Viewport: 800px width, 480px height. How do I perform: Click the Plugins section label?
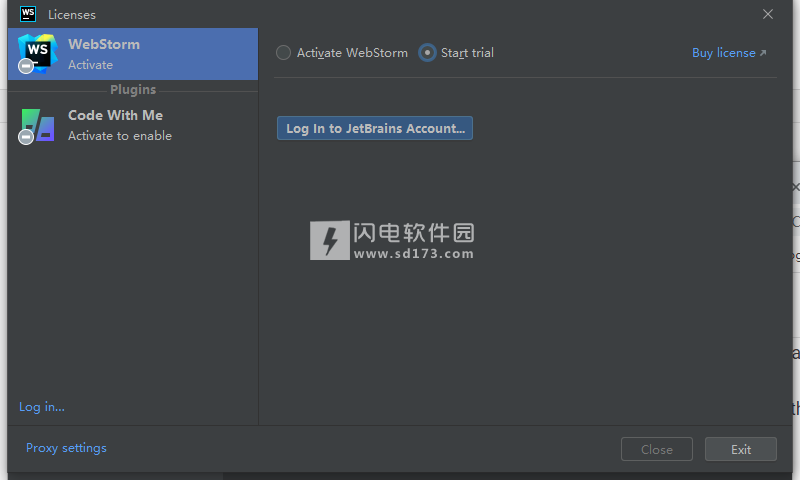[133, 90]
